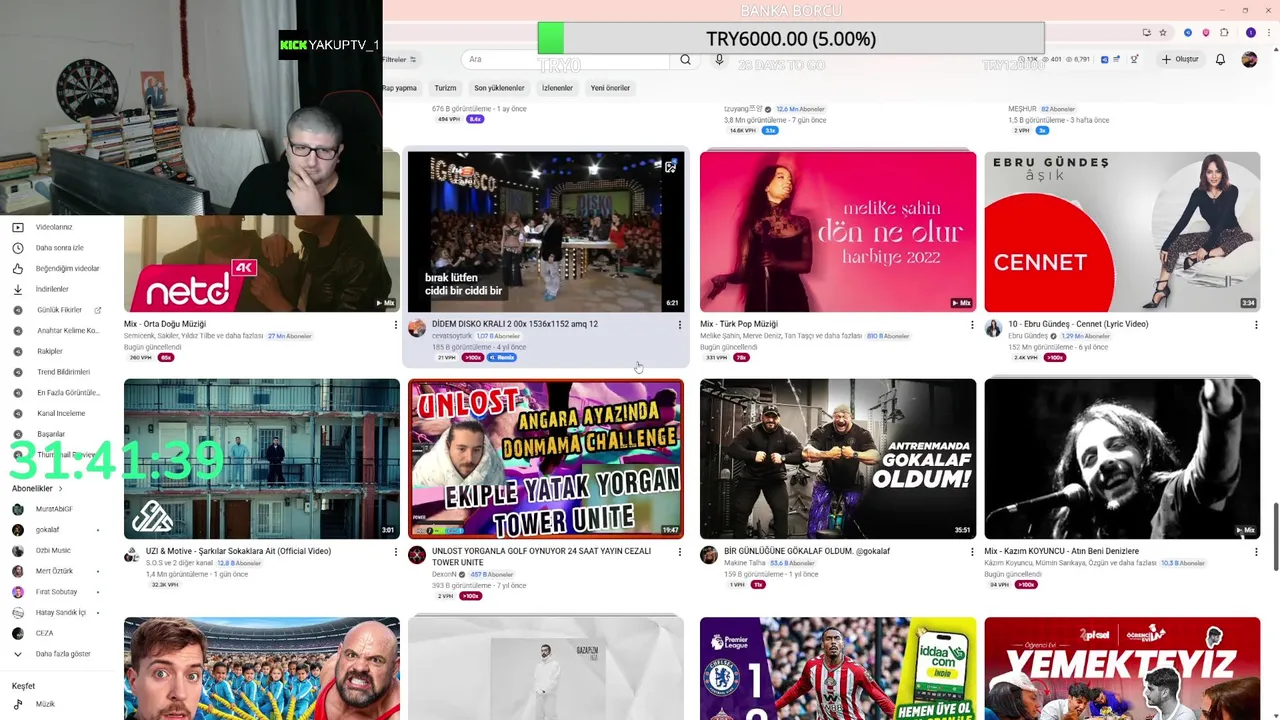Viewport: 1280px width, 720px height.
Task: Open YEMEKTEYİZ video thumbnail
Action: click(1122, 668)
